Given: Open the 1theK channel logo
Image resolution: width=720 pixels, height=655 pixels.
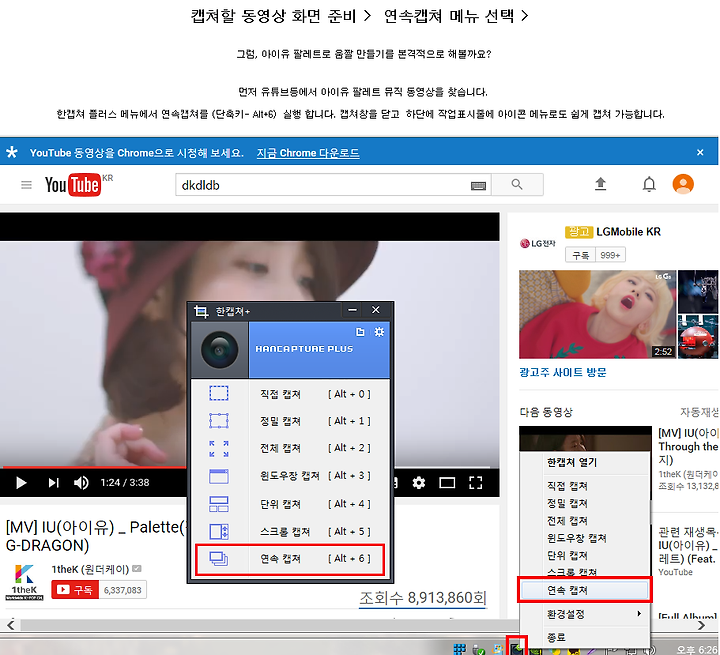Looking at the screenshot, I should (24, 582).
